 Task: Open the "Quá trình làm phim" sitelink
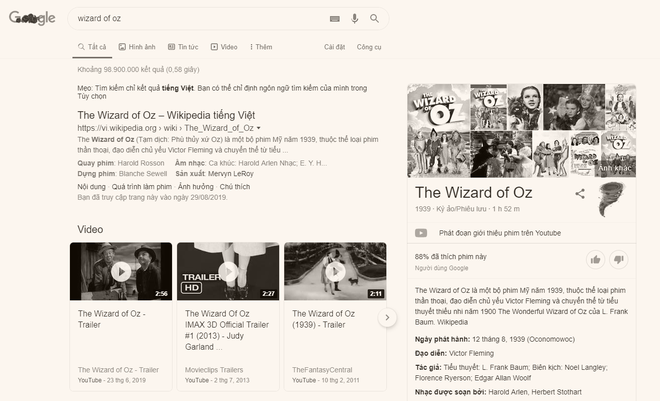tap(142, 186)
